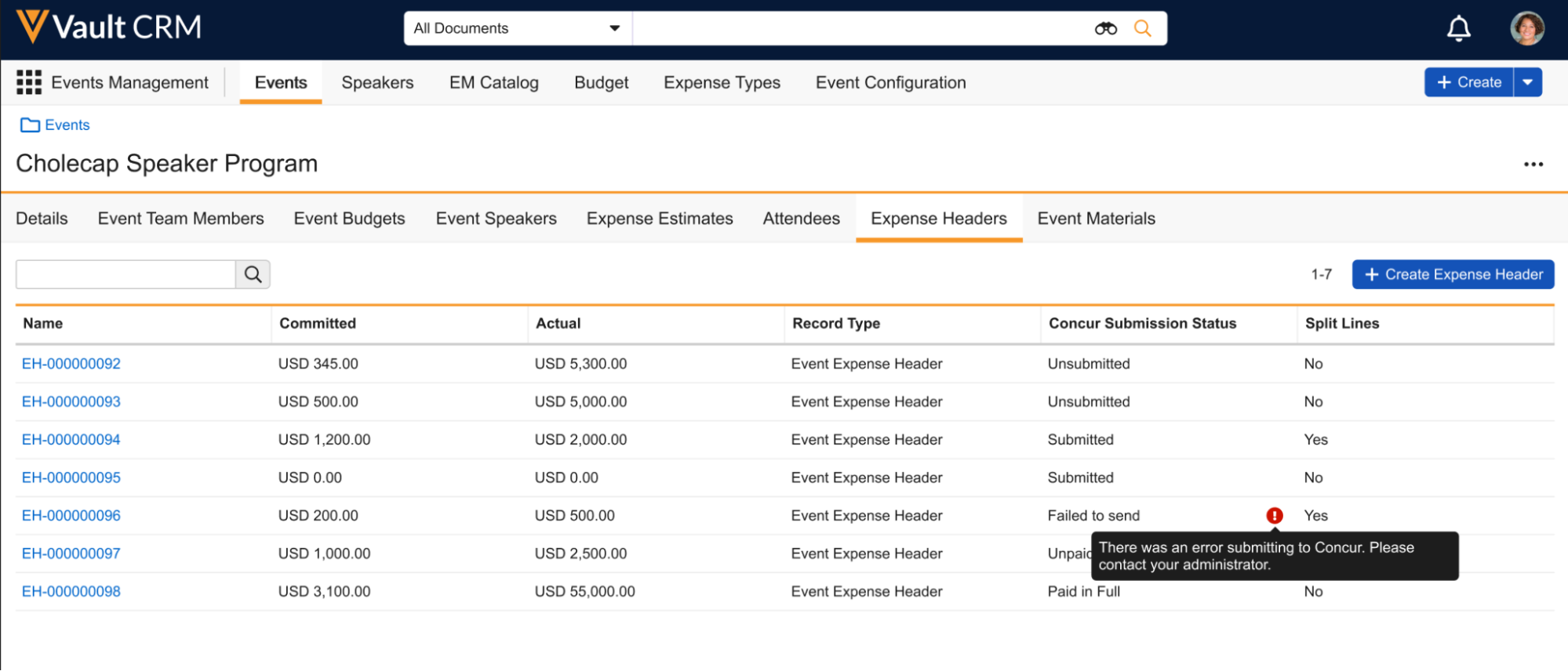Open the notifications bell
The image size is (1568, 671).
pos(1458,29)
